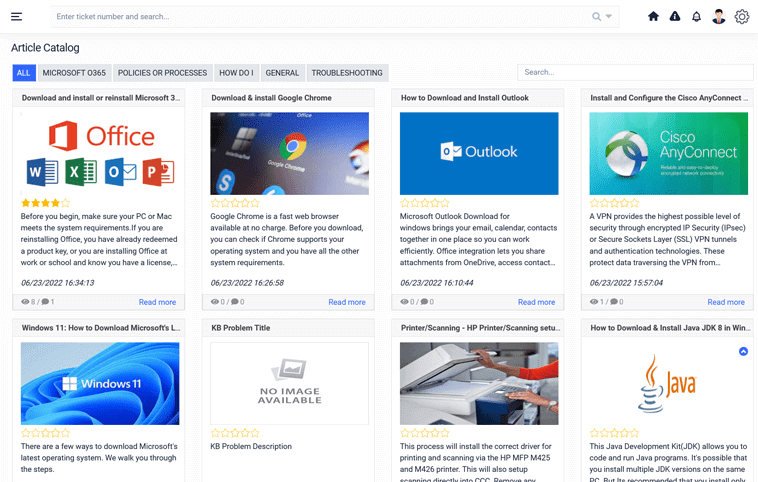Screen dimensions: 758x482
Task: Select the ALL category tab
Action: click(x=24, y=73)
